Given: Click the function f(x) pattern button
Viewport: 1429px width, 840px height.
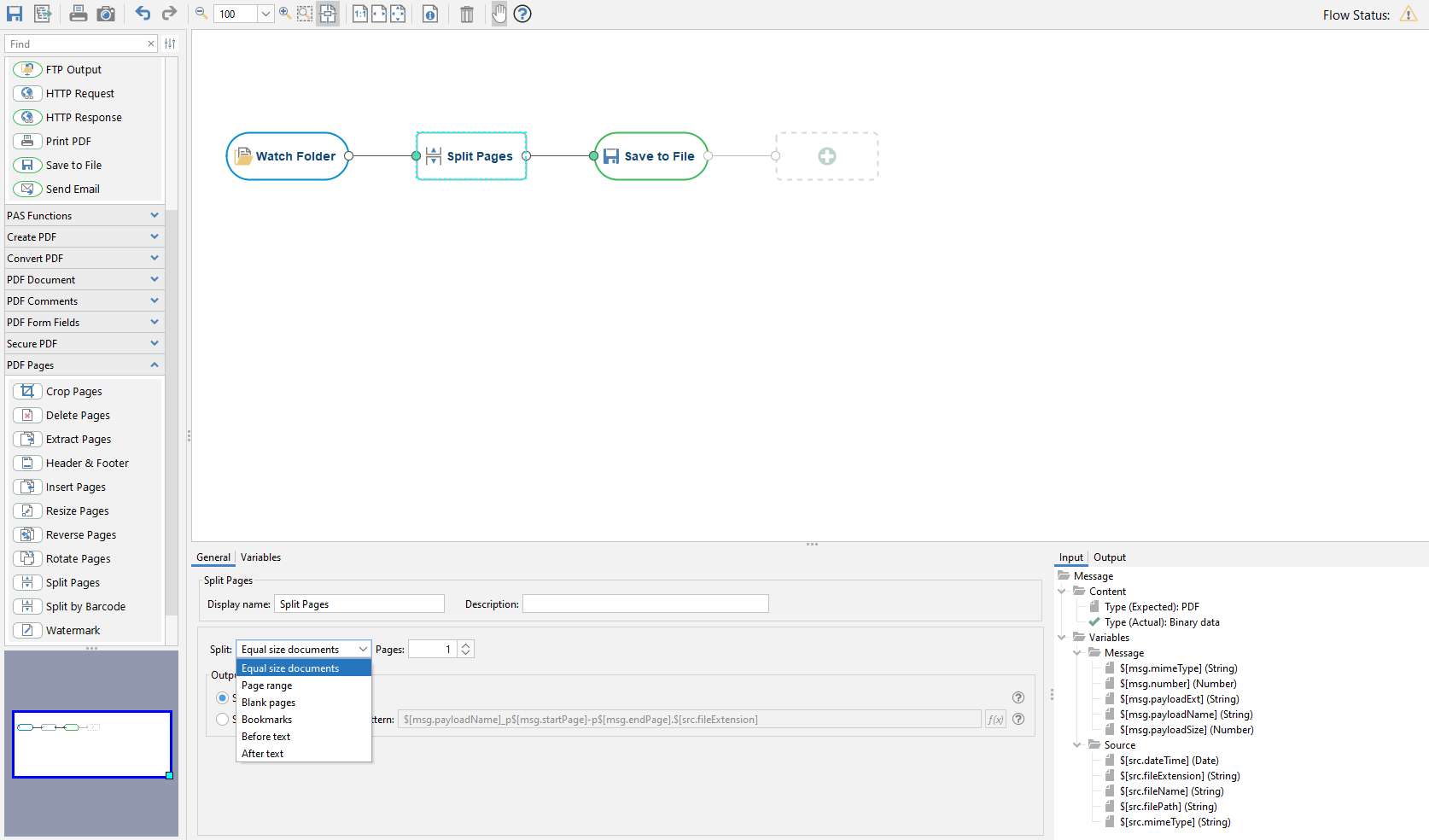Looking at the screenshot, I should pyautogui.click(x=994, y=719).
